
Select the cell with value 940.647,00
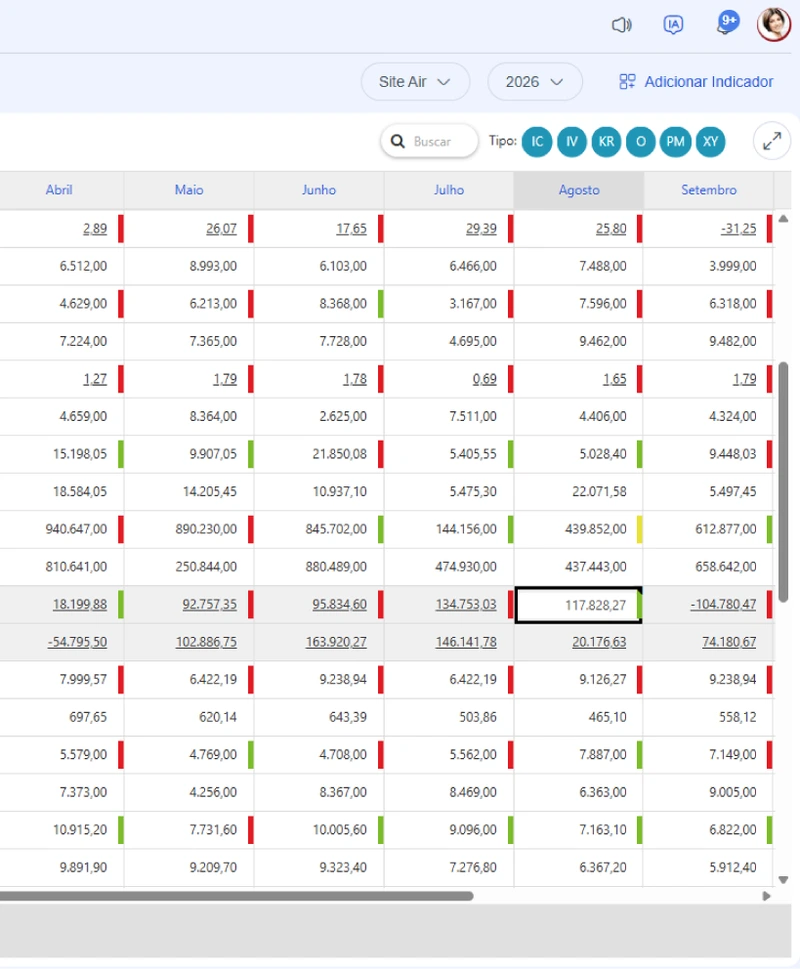pyautogui.click(x=62, y=529)
